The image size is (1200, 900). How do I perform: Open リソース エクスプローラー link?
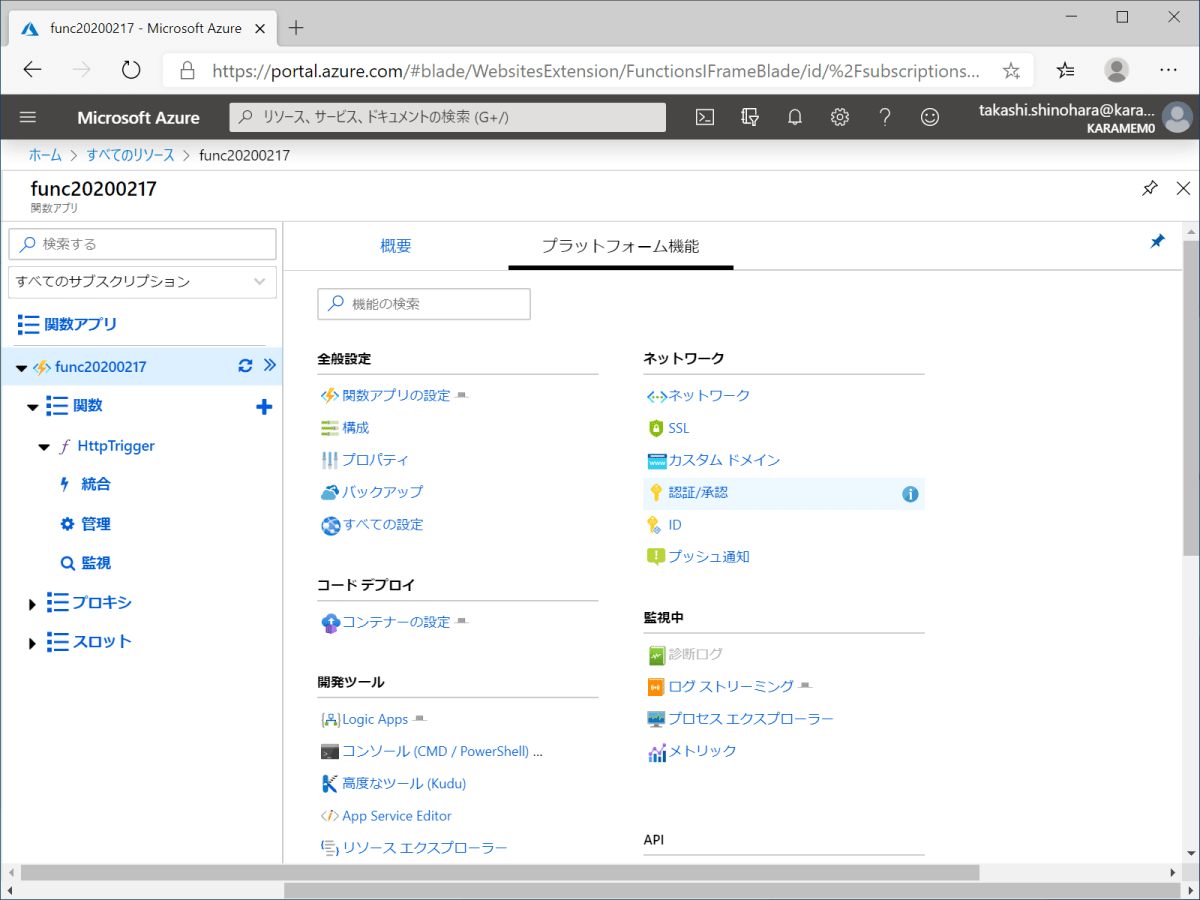point(425,848)
